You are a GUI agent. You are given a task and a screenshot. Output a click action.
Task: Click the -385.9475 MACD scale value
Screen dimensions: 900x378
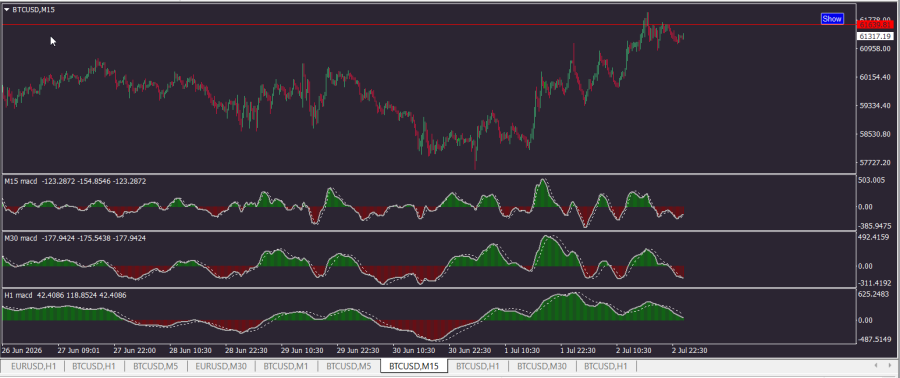coord(875,226)
